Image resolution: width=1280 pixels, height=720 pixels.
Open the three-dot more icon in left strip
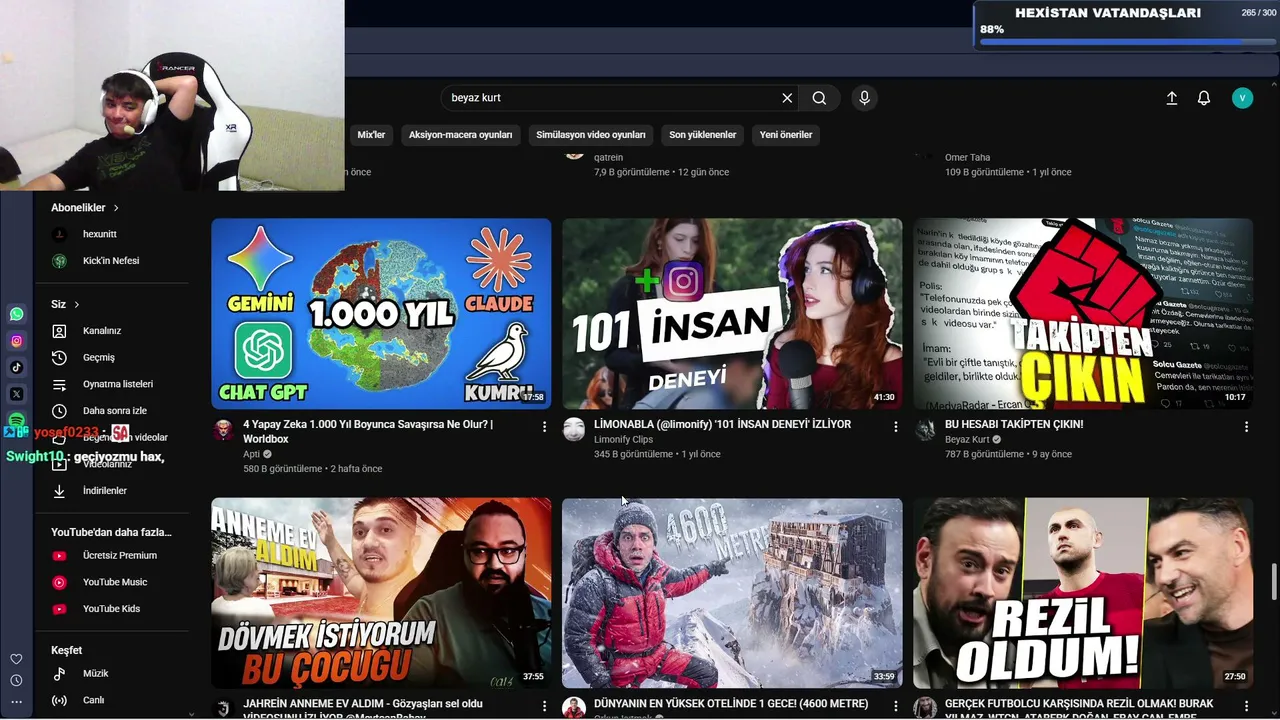click(16, 704)
